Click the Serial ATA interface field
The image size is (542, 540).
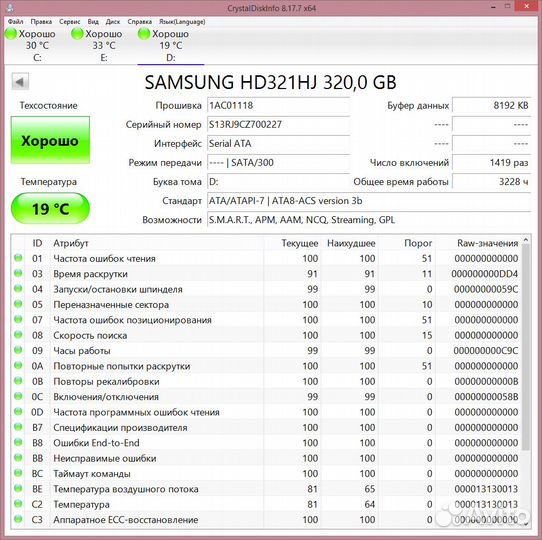click(x=279, y=143)
